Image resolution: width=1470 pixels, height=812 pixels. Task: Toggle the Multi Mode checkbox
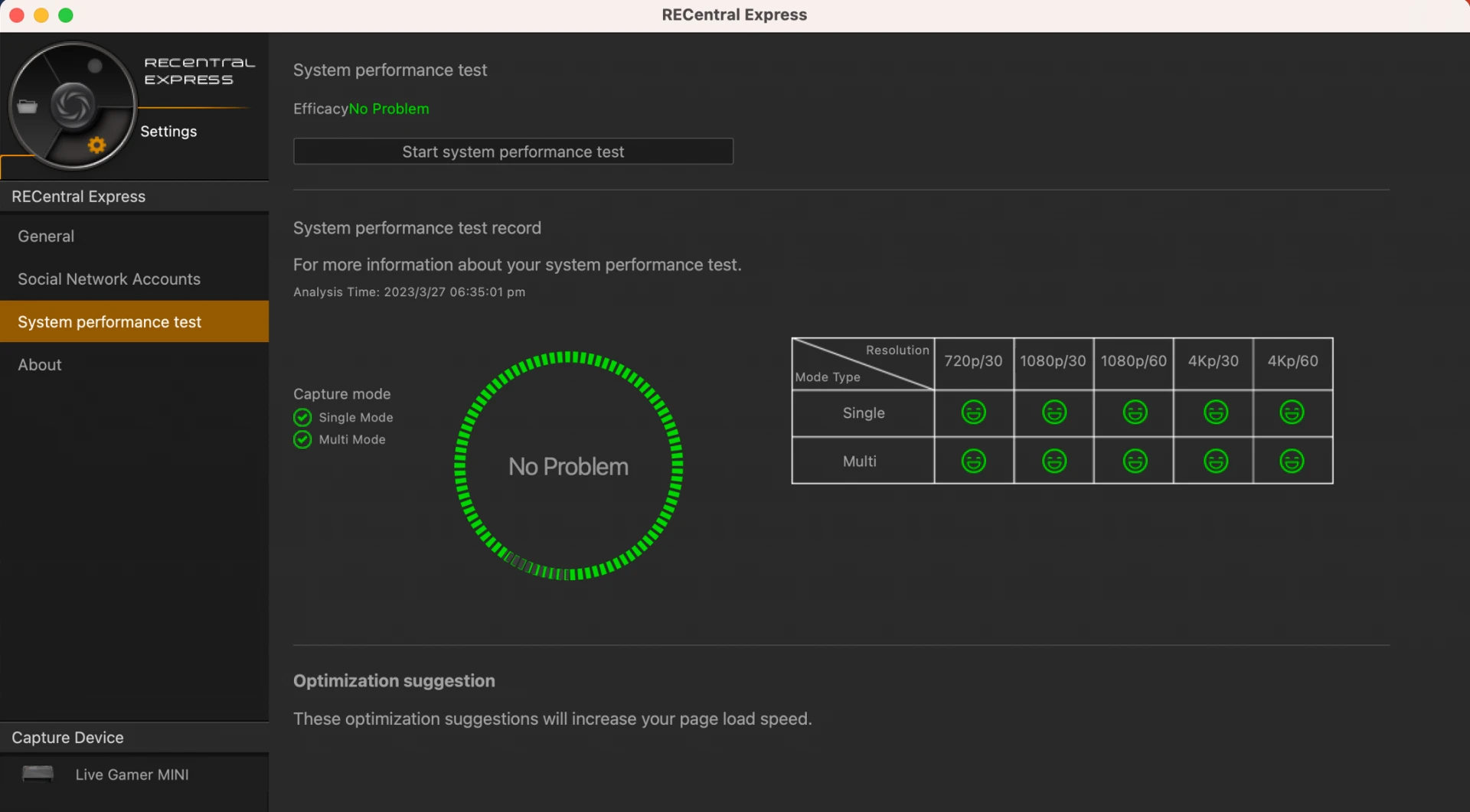pos(302,439)
